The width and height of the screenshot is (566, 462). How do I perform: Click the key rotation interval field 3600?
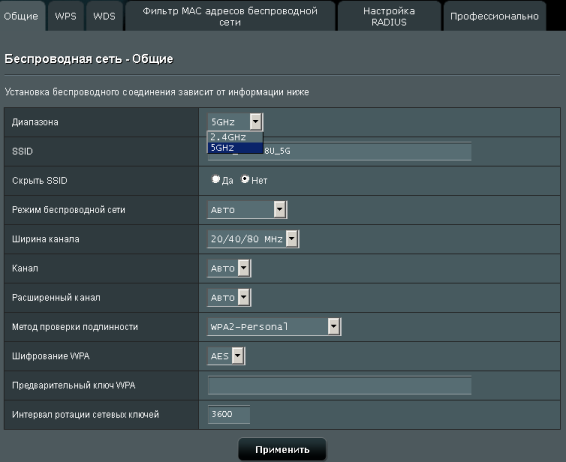(x=229, y=414)
